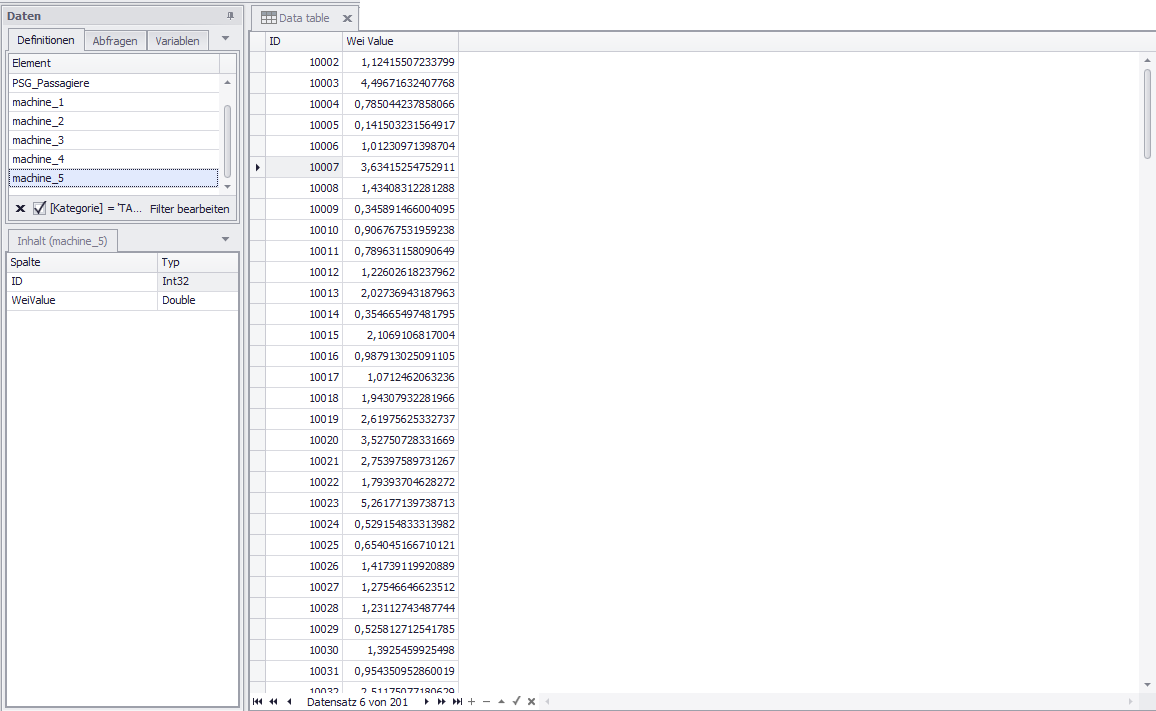Jump to the last record
1156x711 pixels.
click(457, 702)
